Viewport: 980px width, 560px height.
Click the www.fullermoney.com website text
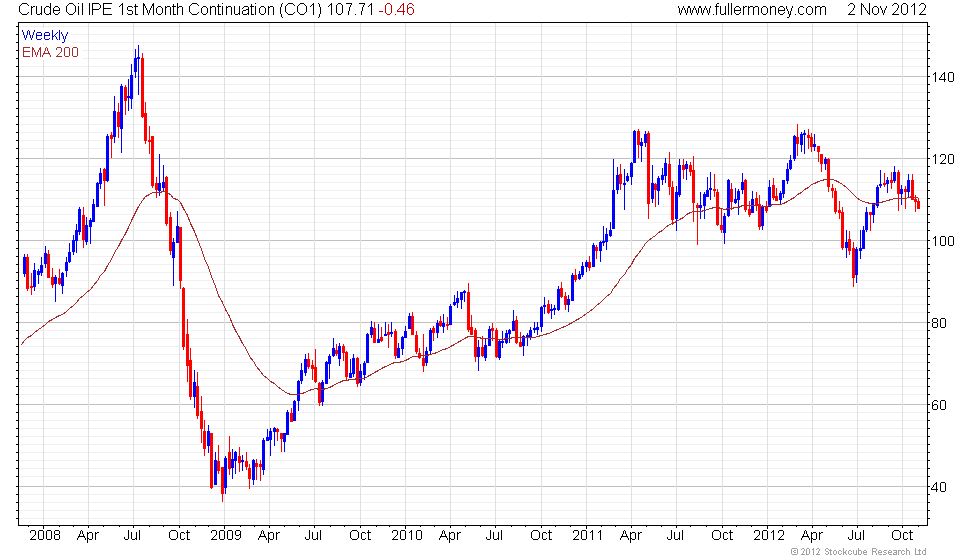tap(752, 10)
